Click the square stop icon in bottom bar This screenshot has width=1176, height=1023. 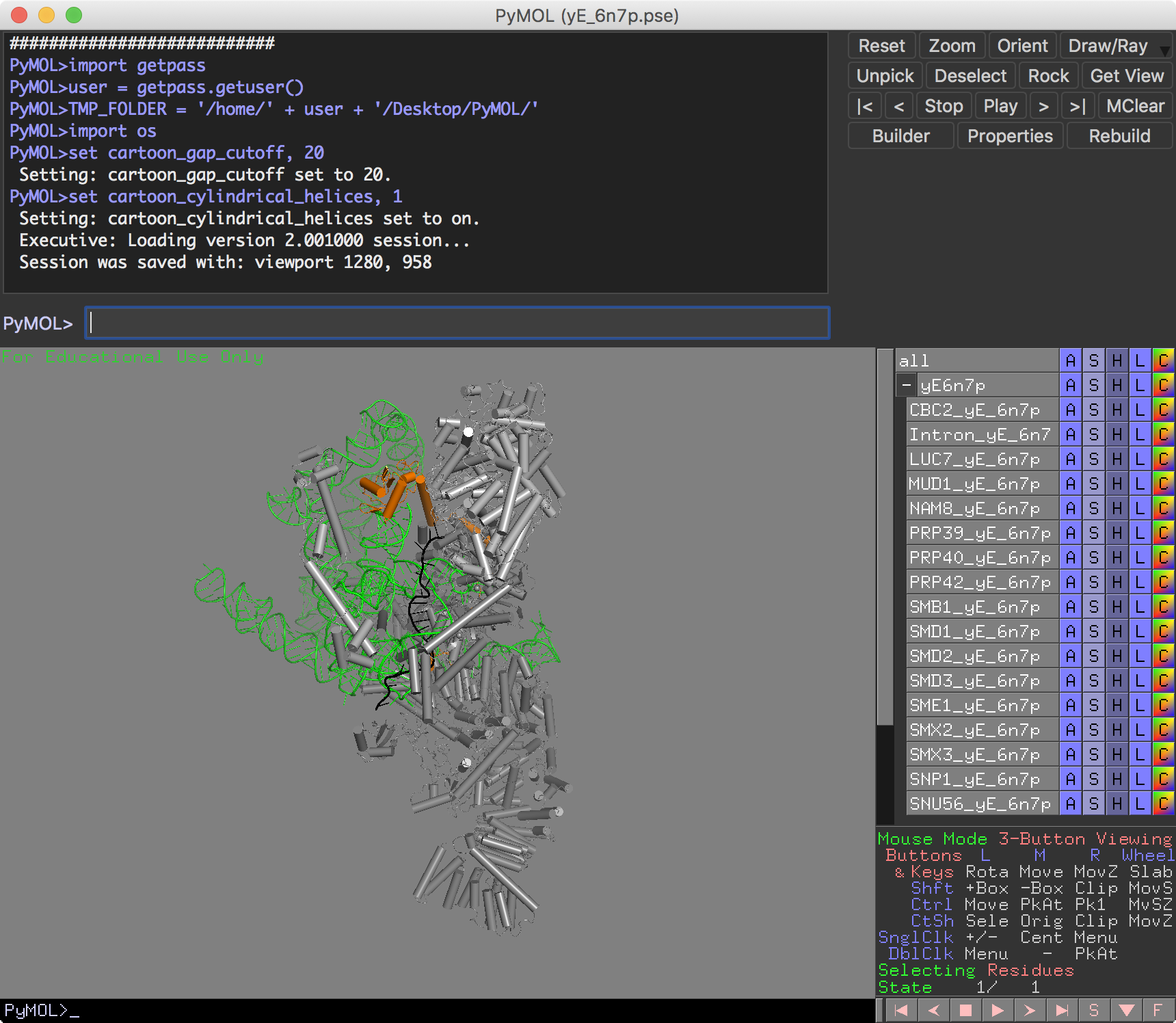[x=965, y=1010]
